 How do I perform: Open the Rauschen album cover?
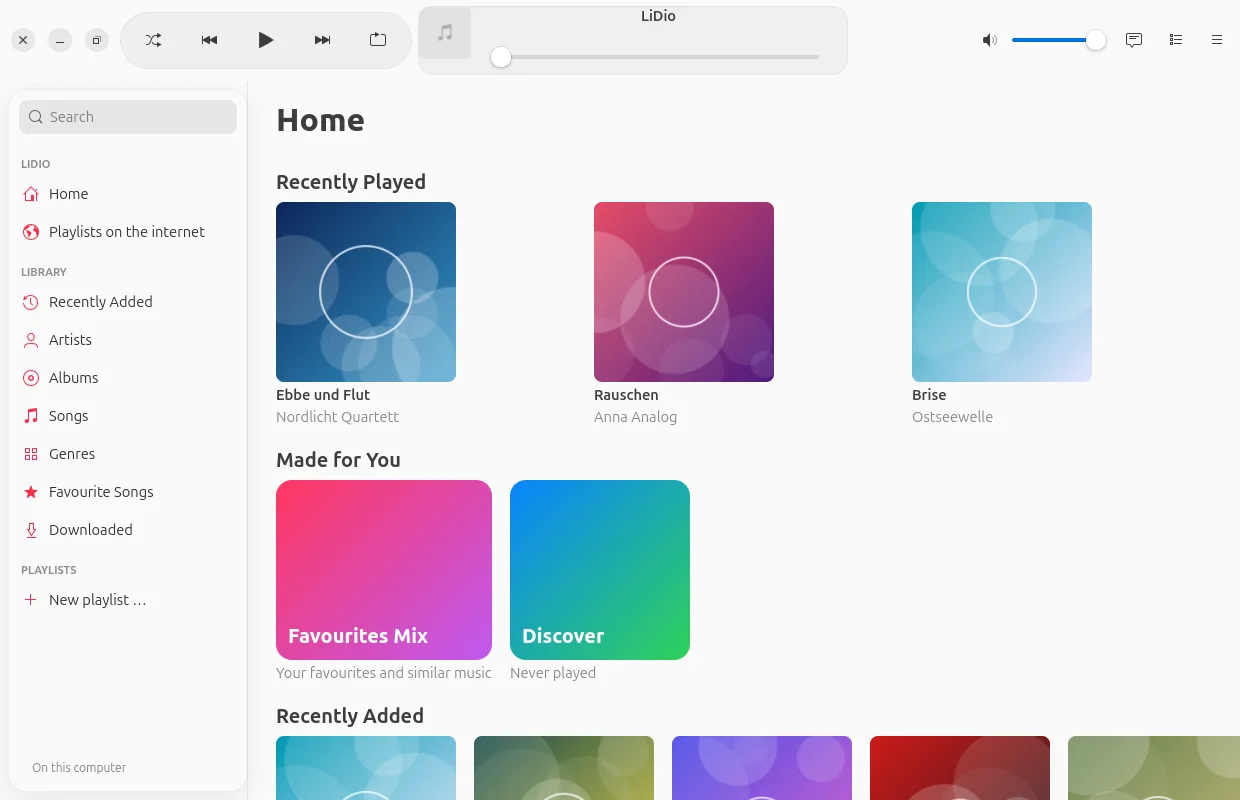pyautogui.click(x=684, y=292)
